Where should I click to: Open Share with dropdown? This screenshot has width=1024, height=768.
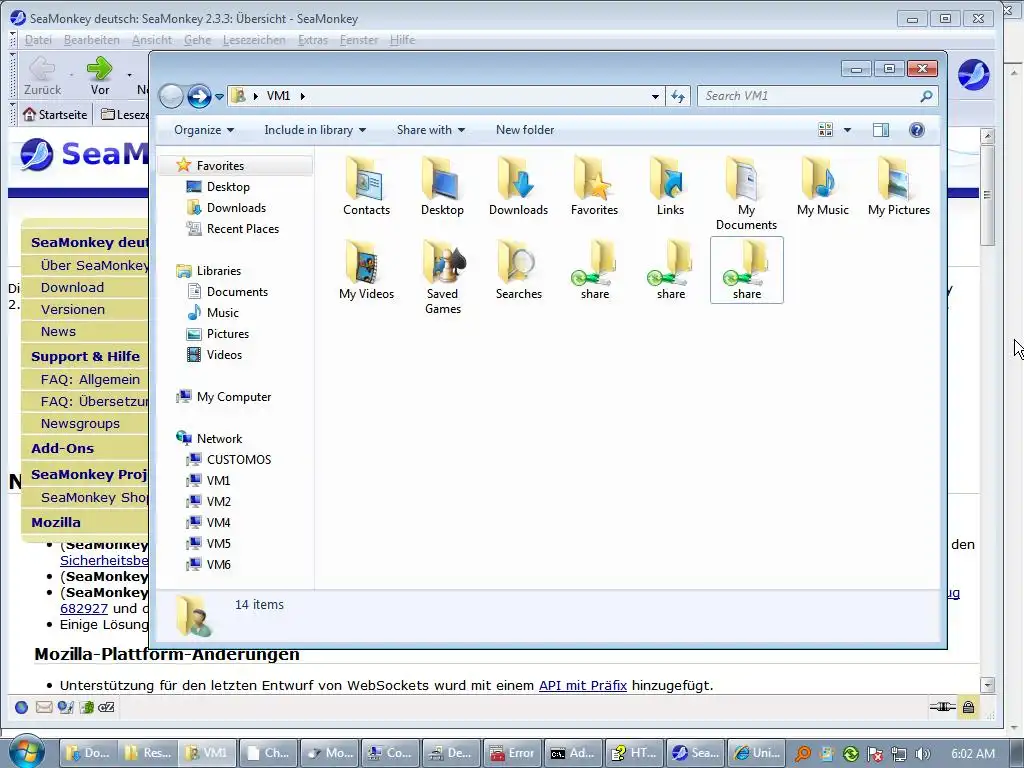click(x=431, y=130)
